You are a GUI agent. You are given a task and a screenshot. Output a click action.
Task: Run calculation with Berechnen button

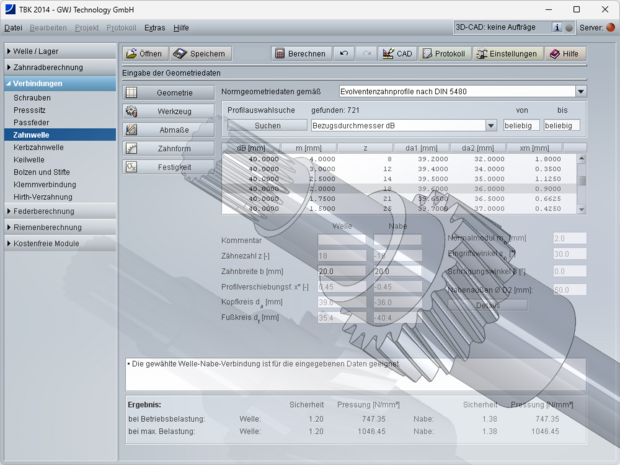299,53
